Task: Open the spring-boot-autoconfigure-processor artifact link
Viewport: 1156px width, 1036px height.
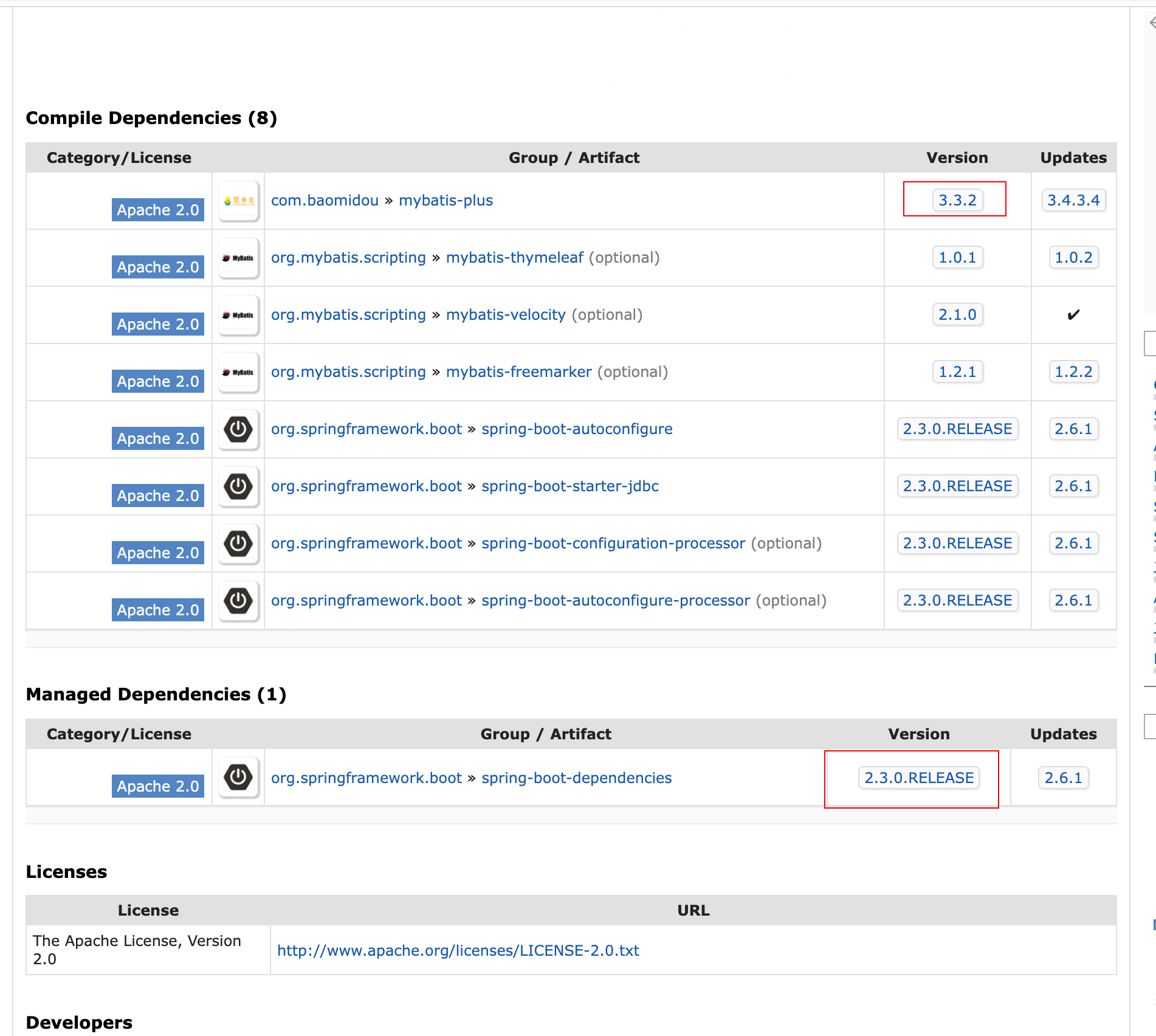Action: tap(616, 601)
